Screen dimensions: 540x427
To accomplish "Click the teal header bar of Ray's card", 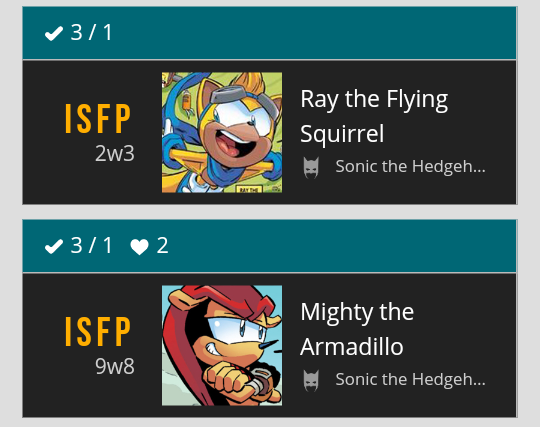I will 270,33.
